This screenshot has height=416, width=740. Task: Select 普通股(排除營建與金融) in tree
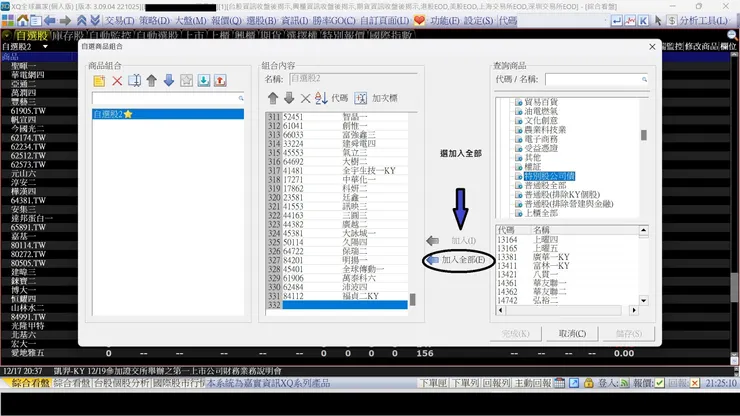(x=569, y=204)
